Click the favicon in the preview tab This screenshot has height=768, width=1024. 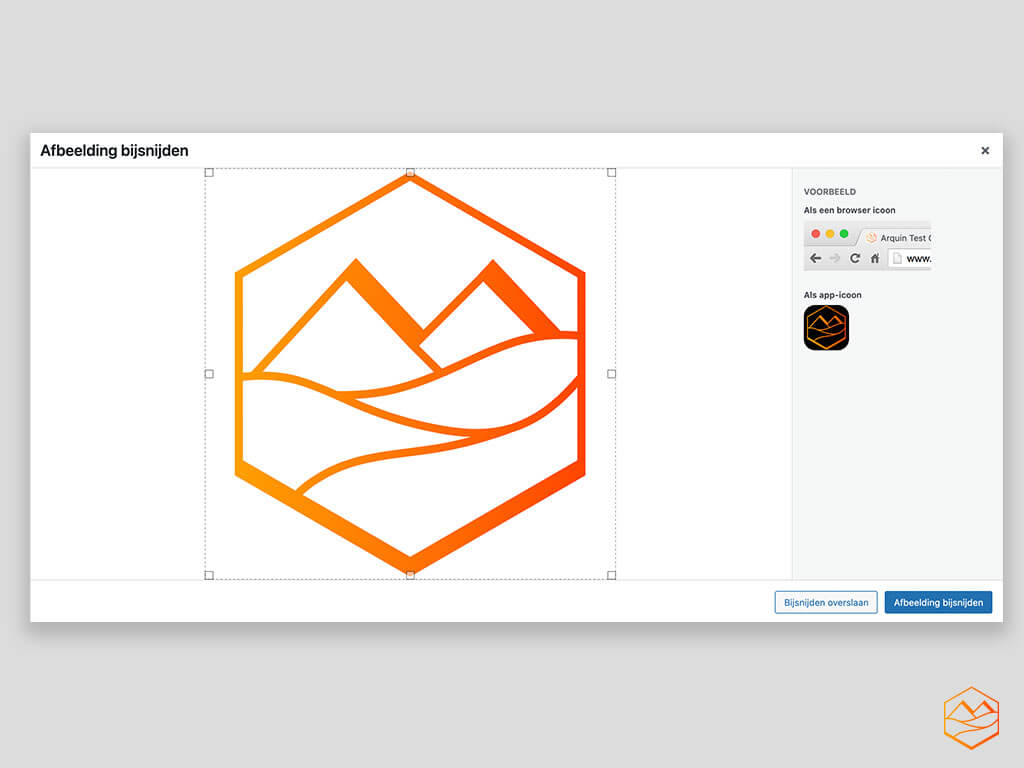coord(871,238)
